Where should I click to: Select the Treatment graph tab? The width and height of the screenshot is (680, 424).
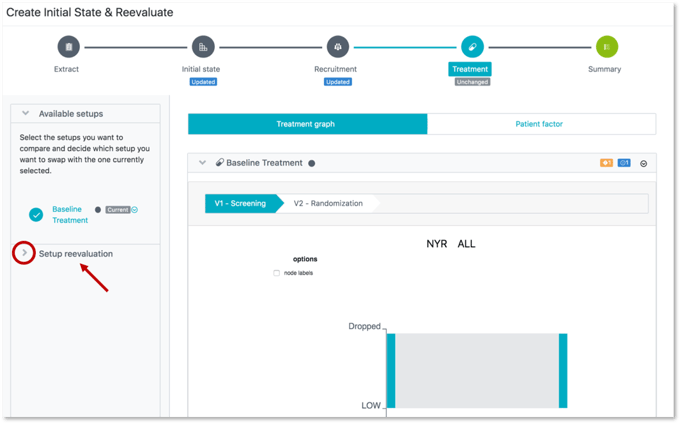(x=306, y=124)
